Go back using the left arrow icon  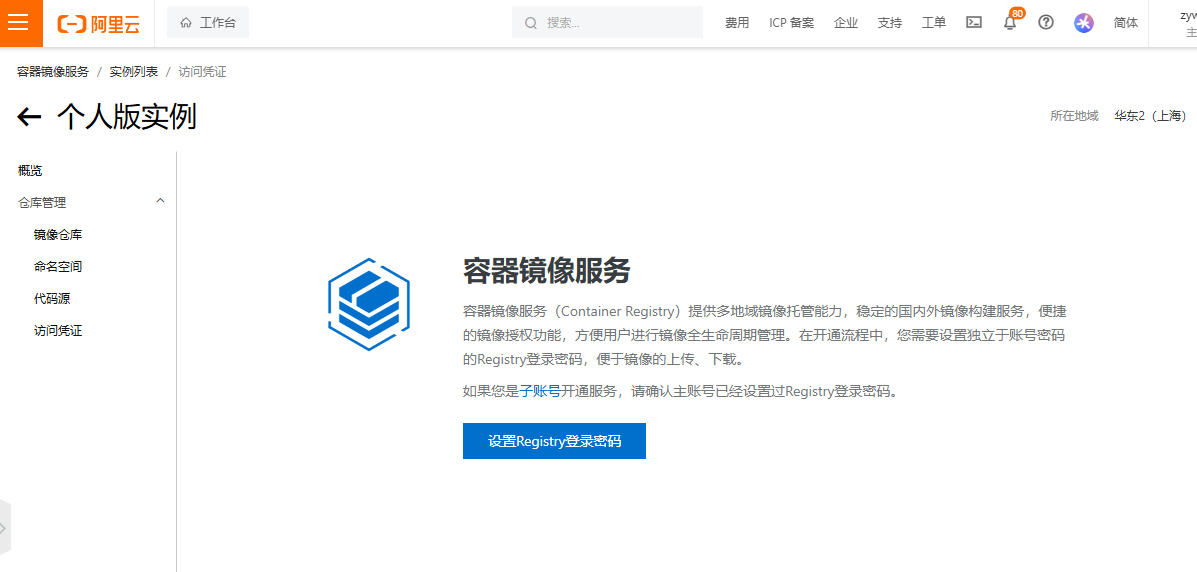coord(29,117)
